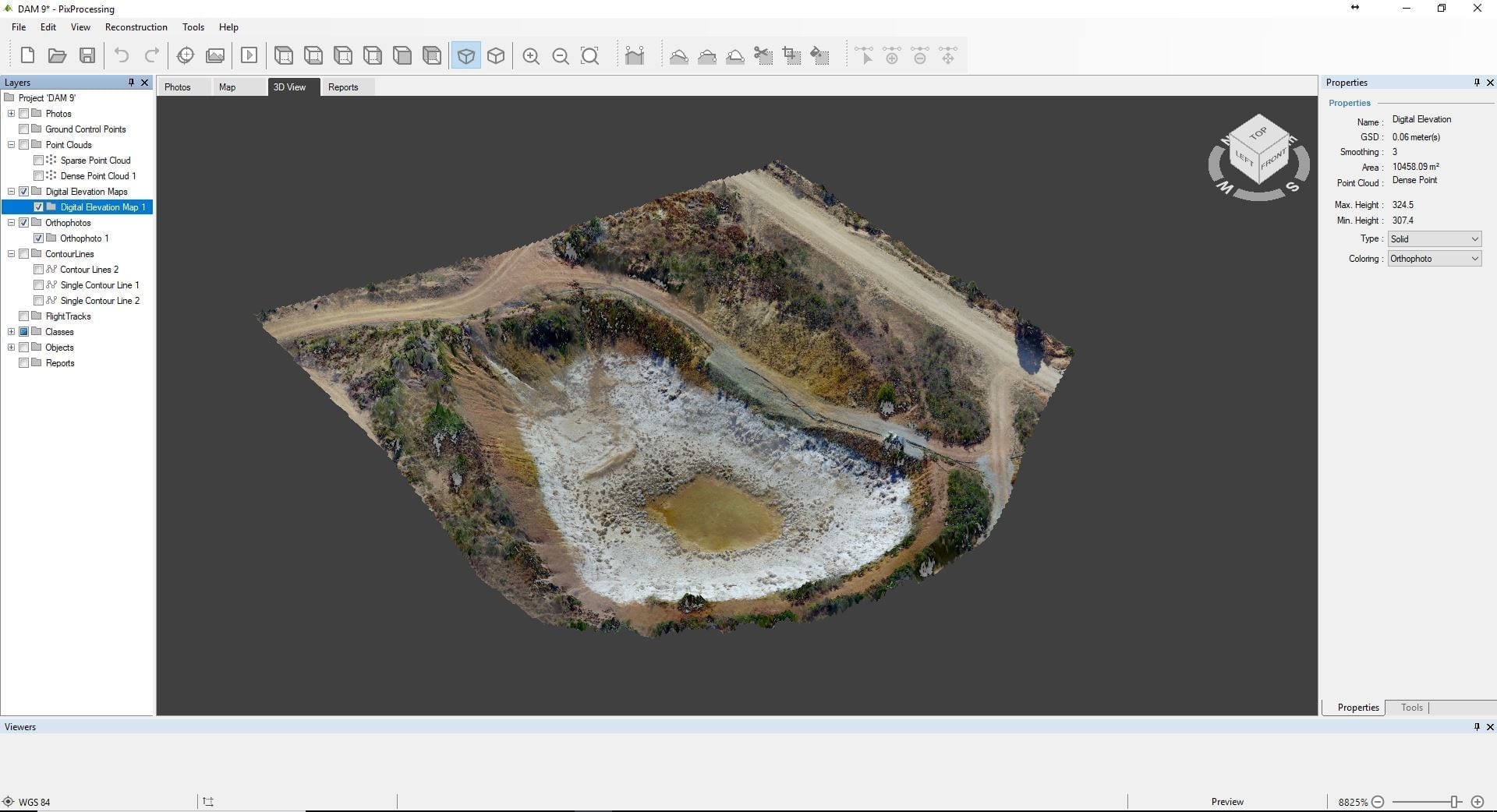The height and width of the screenshot is (812, 1497).
Task: Open the Tools tab beside the Properties tab
Action: coord(1412,708)
